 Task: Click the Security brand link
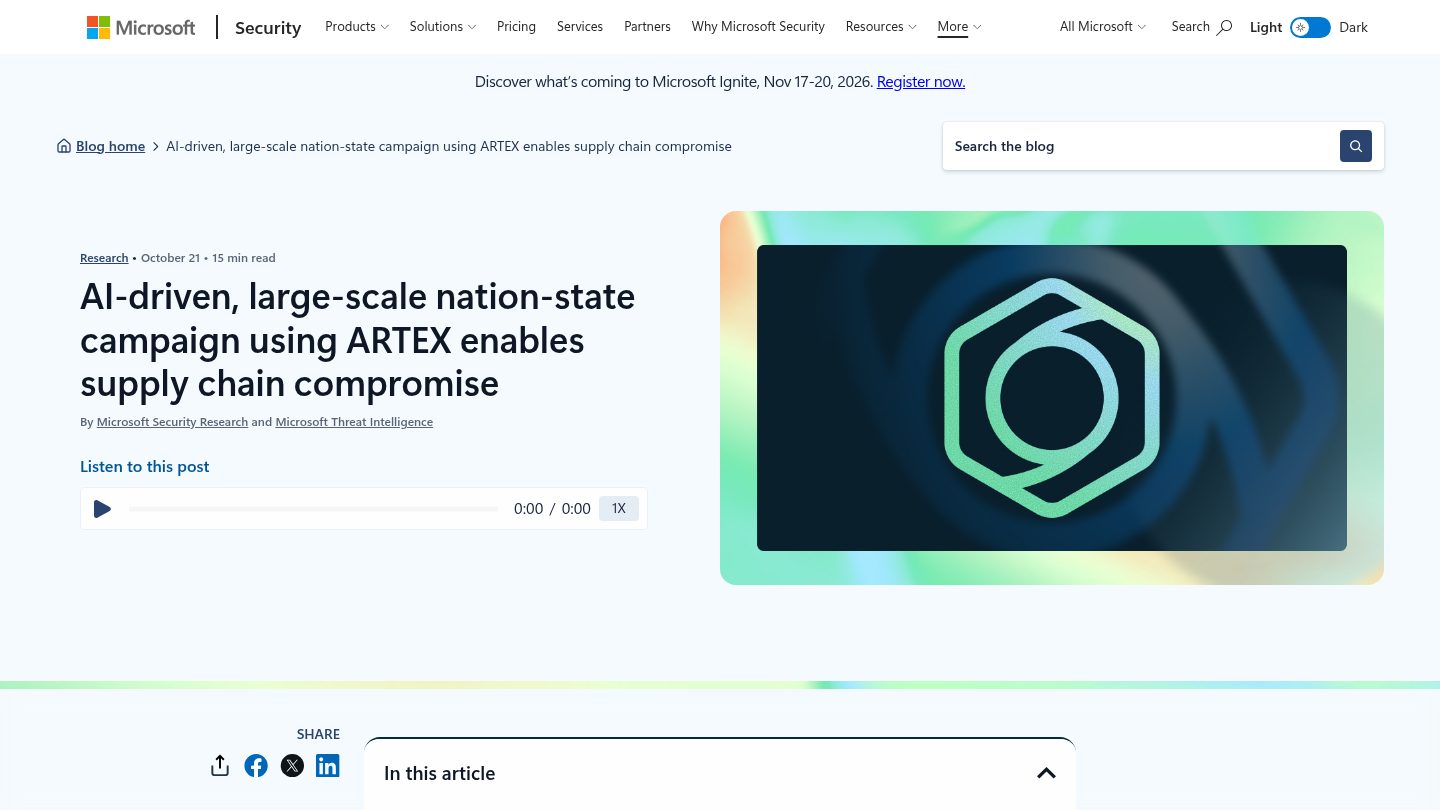tap(268, 28)
